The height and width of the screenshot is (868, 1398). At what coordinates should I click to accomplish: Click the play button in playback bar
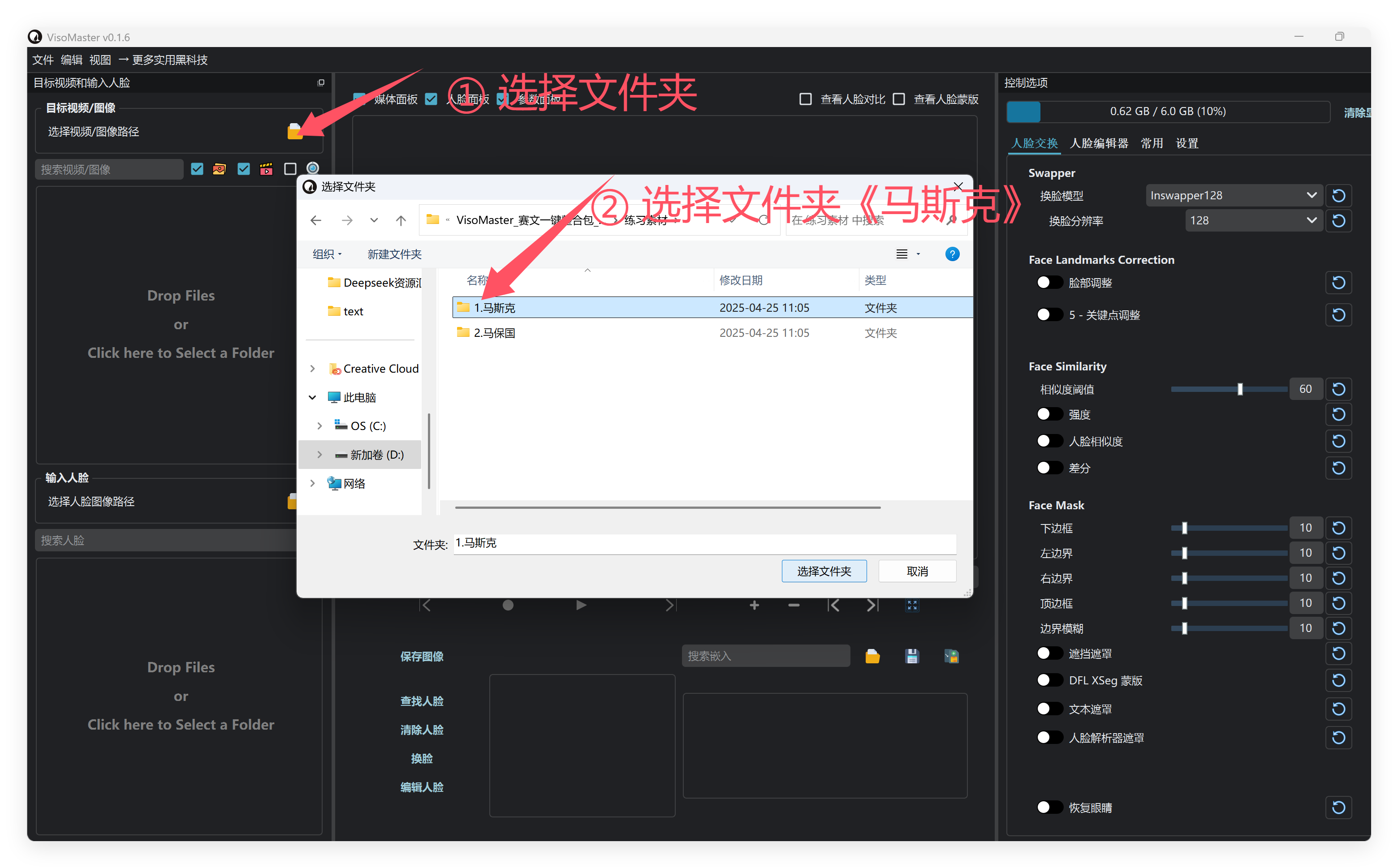click(x=581, y=605)
